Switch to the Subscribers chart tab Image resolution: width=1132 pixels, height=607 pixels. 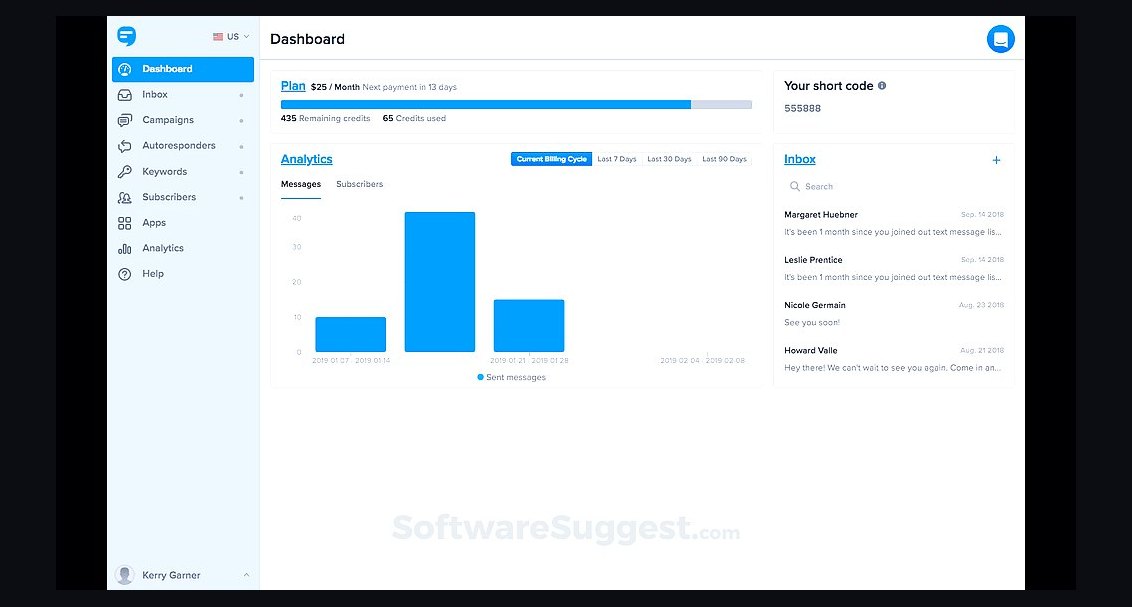(360, 185)
